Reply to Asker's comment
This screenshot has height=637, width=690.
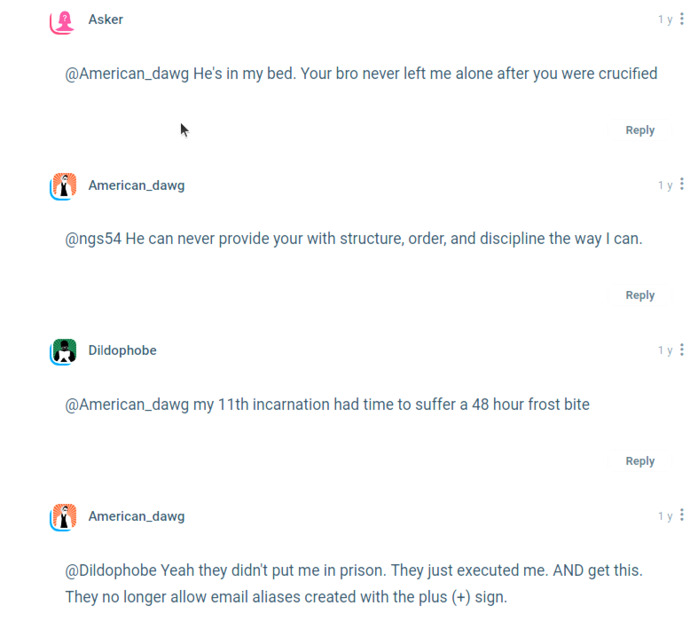point(640,130)
